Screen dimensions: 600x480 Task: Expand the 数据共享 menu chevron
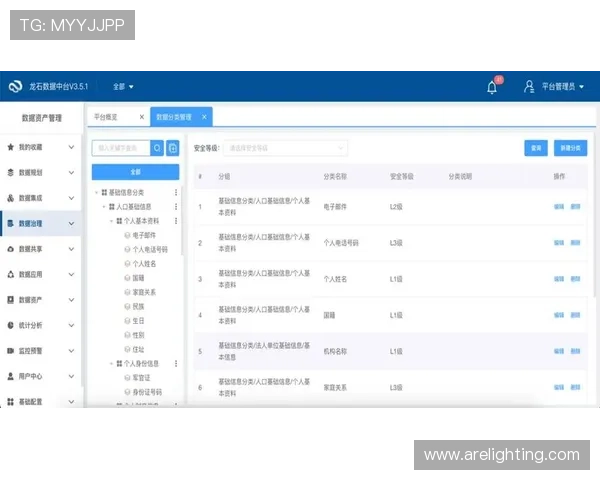click(x=71, y=249)
